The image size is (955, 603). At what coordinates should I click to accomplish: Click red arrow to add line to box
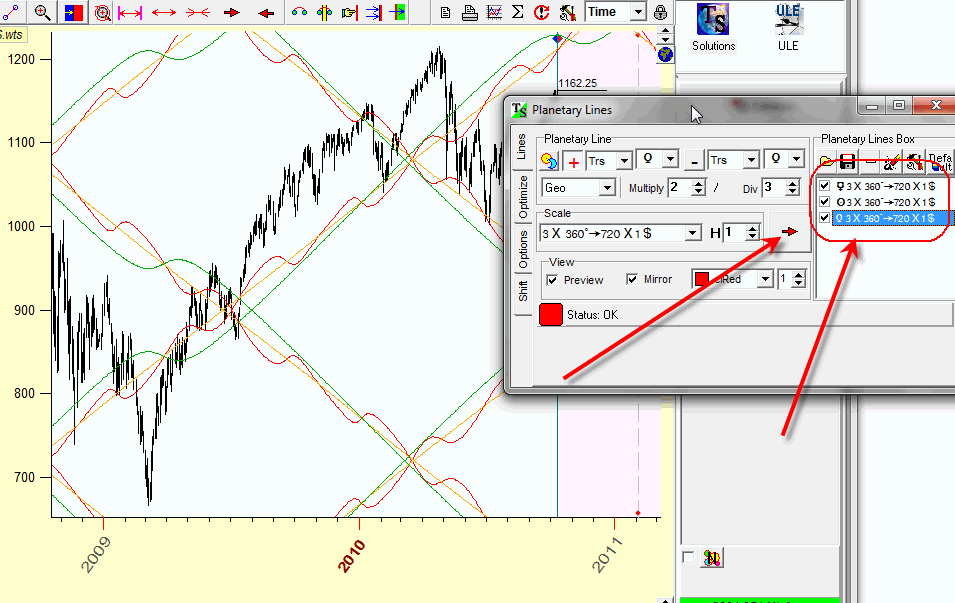click(x=790, y=232)
